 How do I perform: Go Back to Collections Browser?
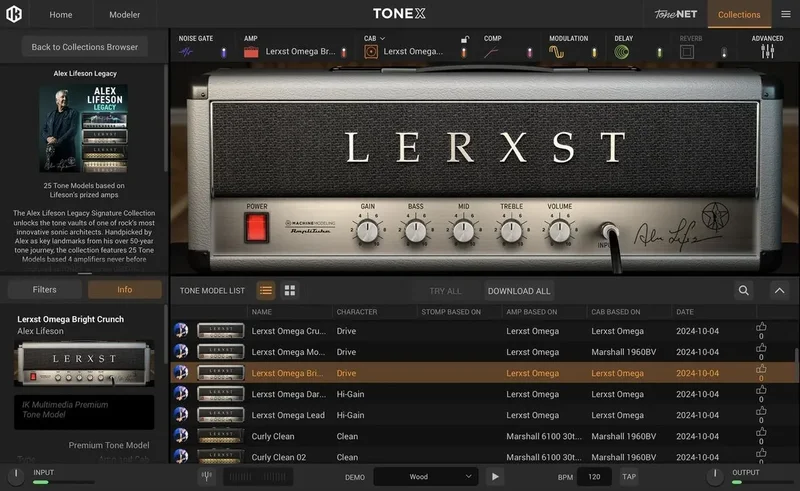click(x=85, y=46)
